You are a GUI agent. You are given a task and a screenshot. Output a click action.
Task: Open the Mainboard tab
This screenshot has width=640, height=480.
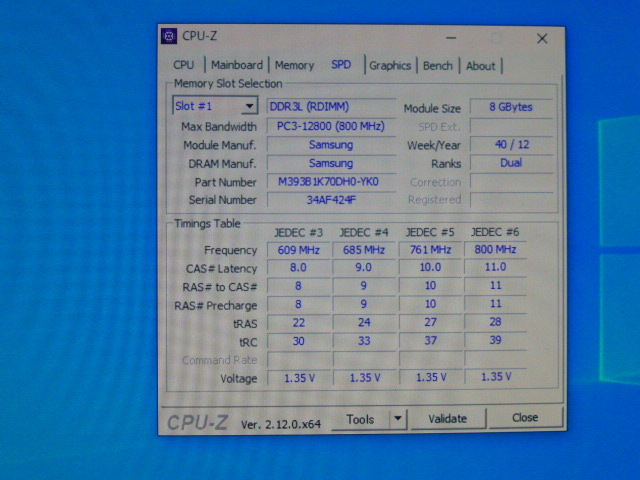click(237, 65)
